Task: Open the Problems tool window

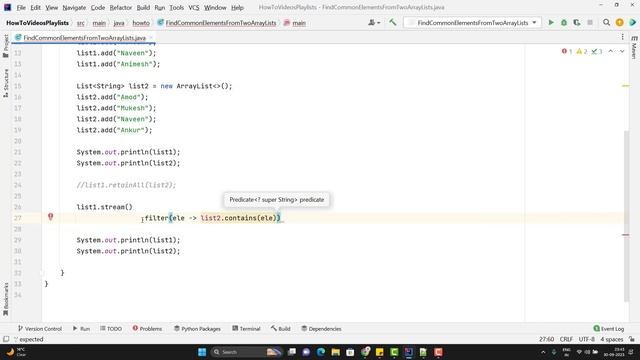Action: pos(147,329)
